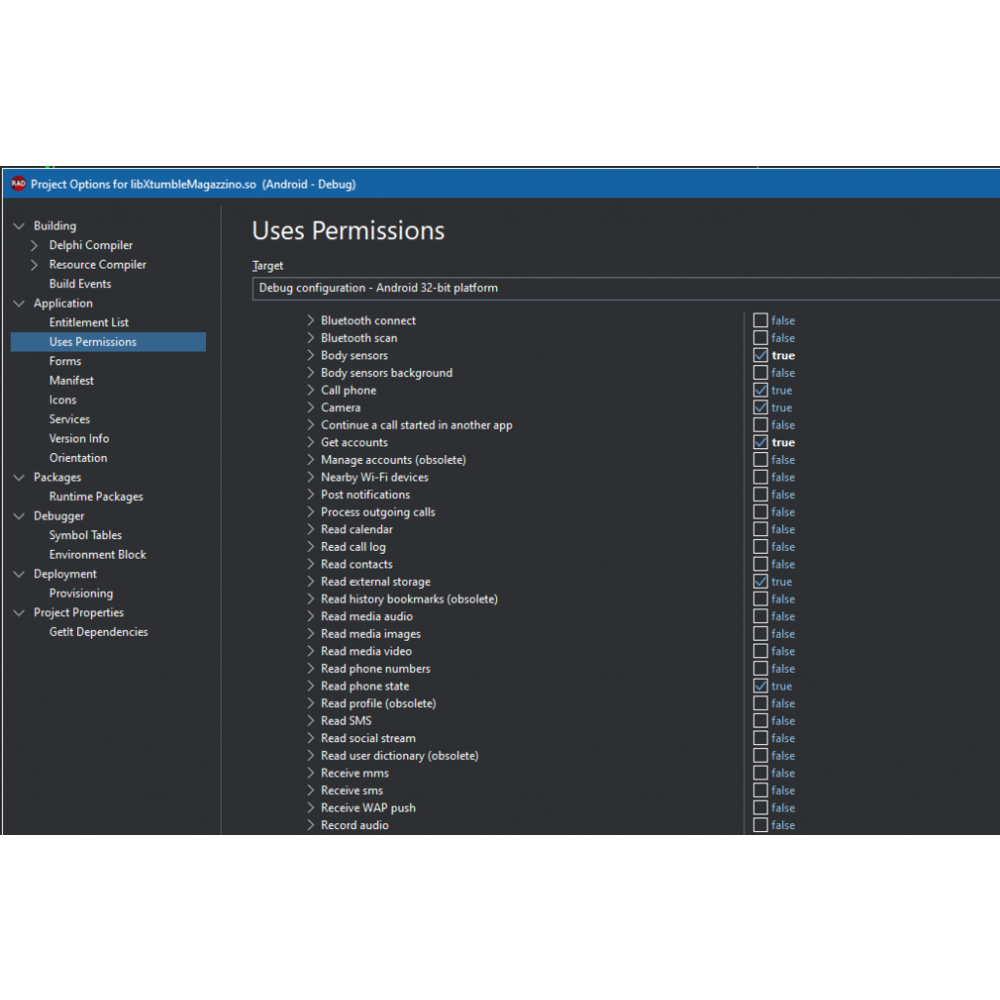Go to the Version Info page
Viewport: 1000px width, 1000px height.
79,439
